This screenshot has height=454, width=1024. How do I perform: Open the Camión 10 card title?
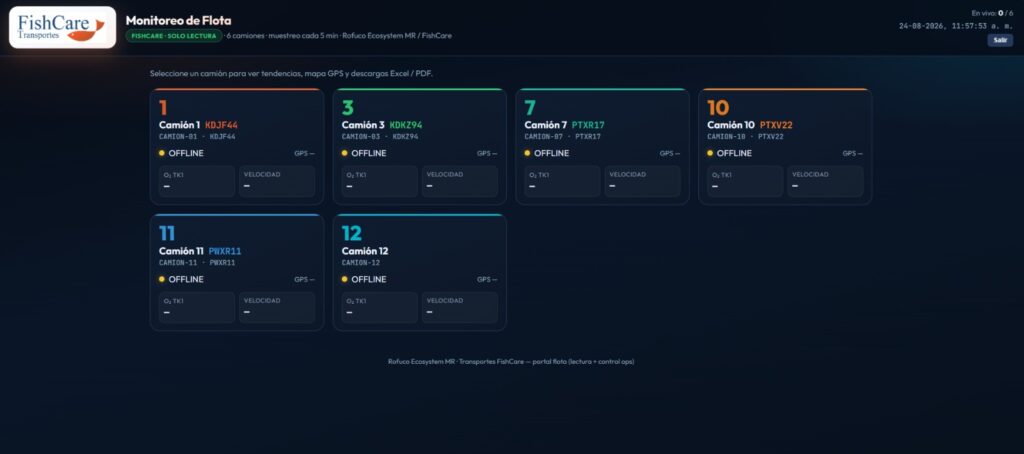[x=731, y=125]
